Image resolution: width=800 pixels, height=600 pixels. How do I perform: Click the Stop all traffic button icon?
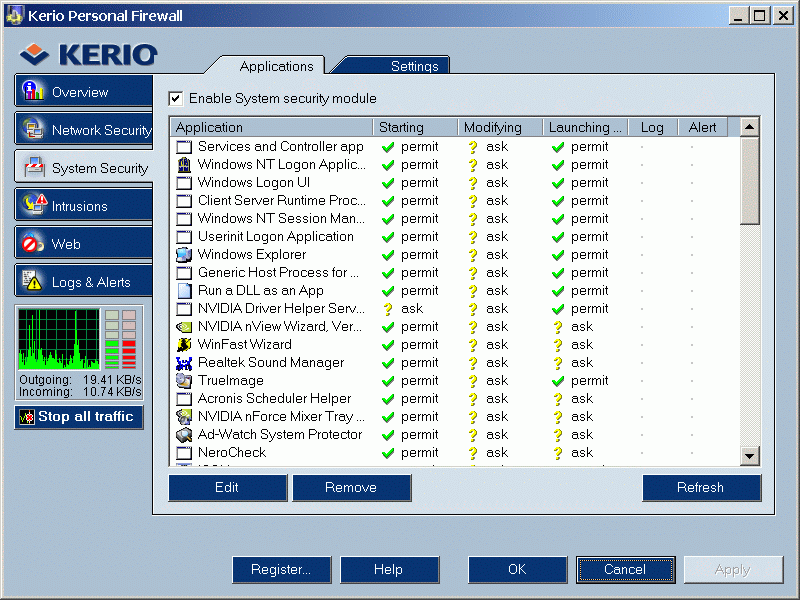tap(27, 417)
